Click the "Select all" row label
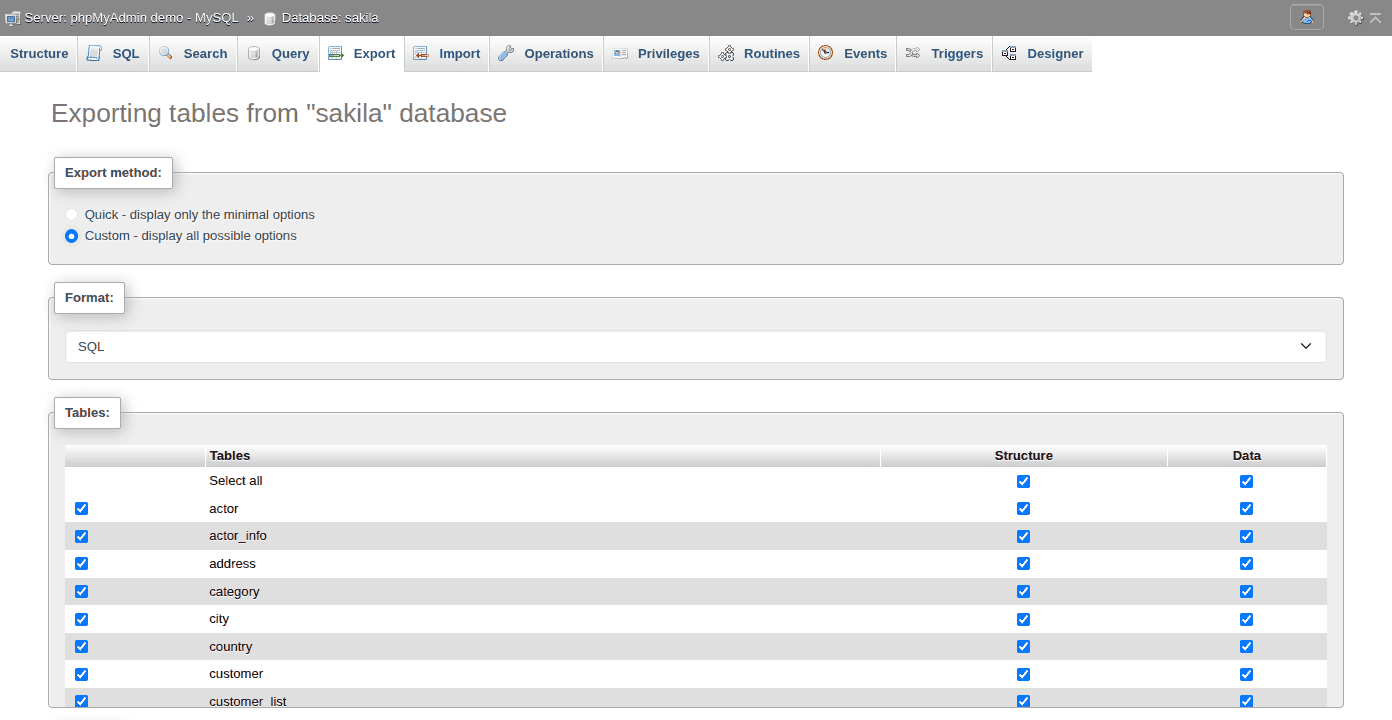This screenshot has width=1392, height=720. (236, 481)
